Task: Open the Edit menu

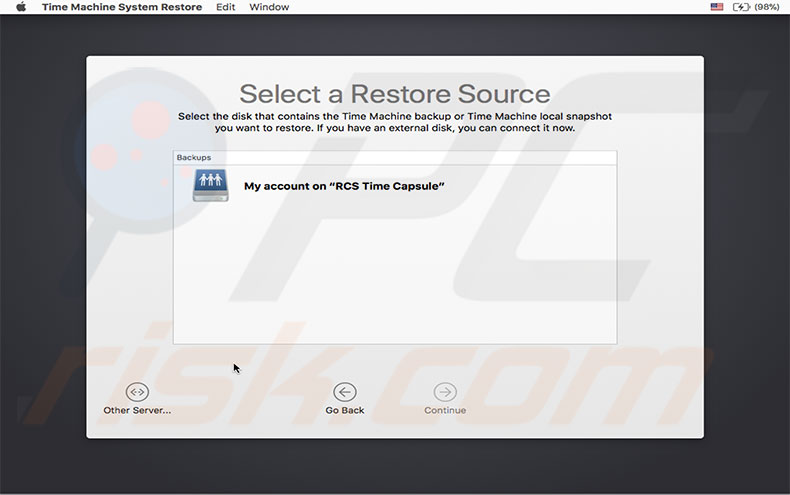Action: (x=225, y=7)
